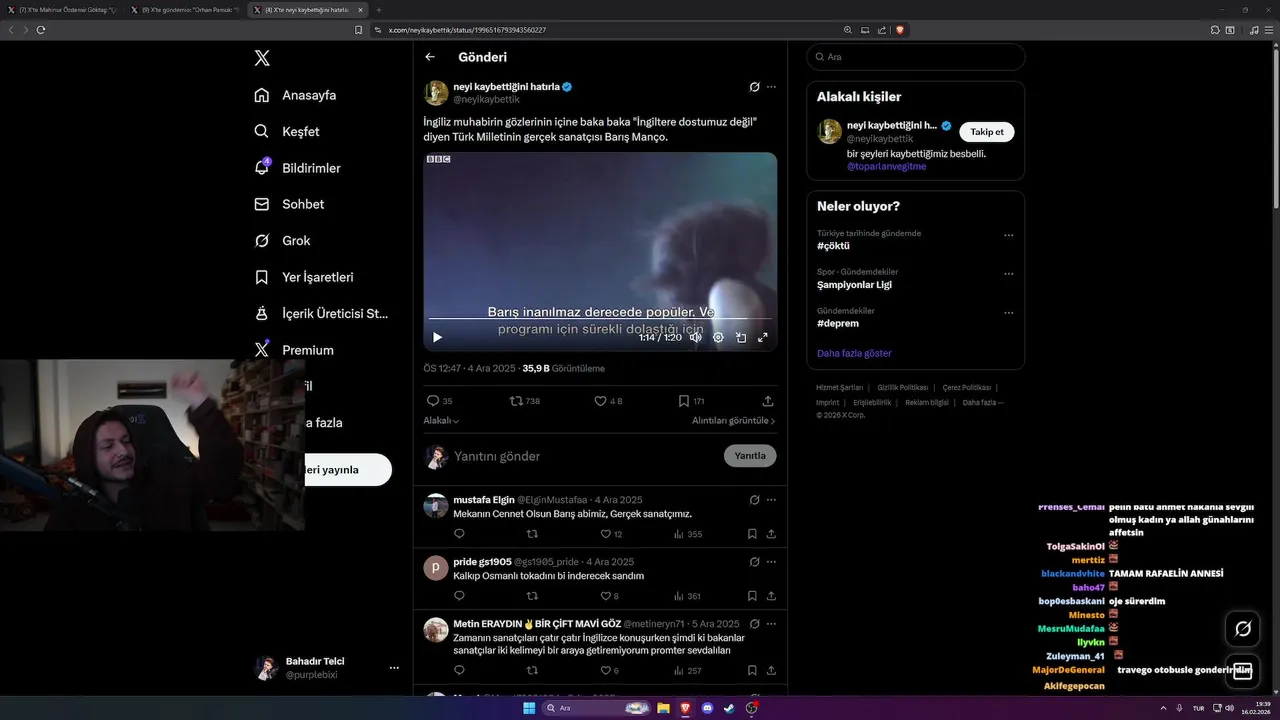Image resolution: width=1280 pixels, height=720 pixels.
Task: Click Daha fazla göster link
Action: [x=854, y=353]
